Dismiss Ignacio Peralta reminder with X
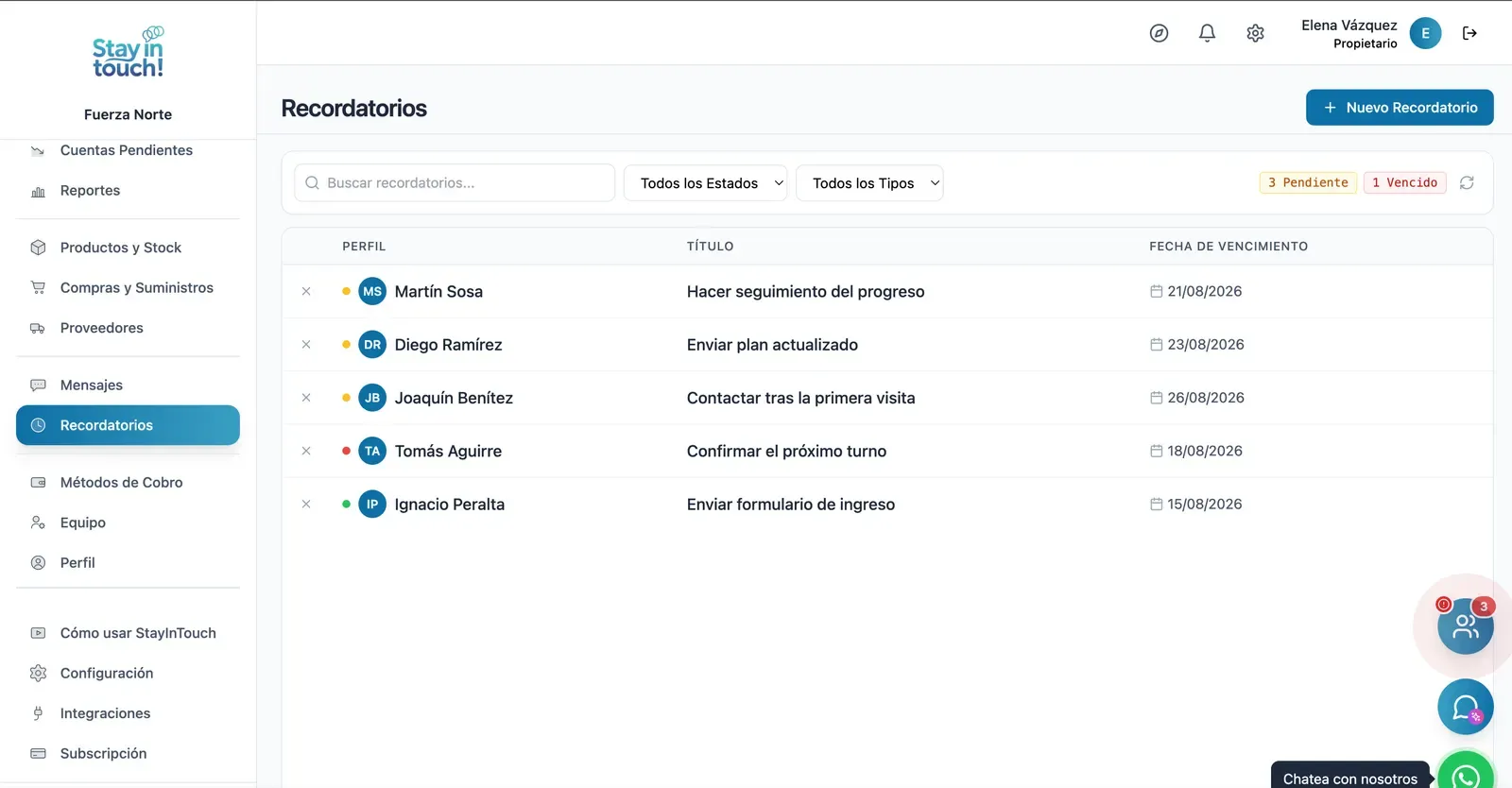 tap(306, 505)
